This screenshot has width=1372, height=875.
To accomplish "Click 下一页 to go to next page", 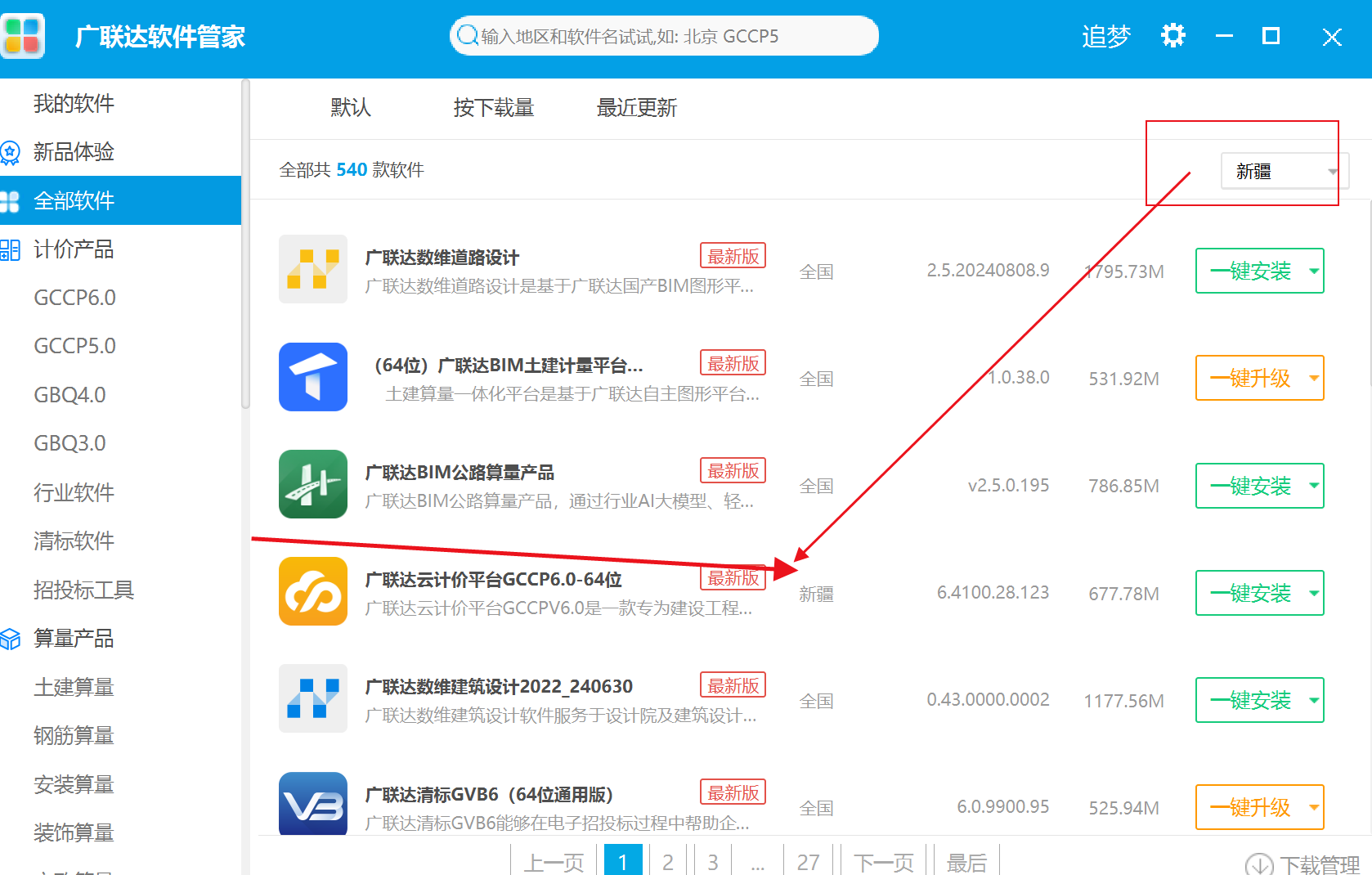I will (884, 861).
